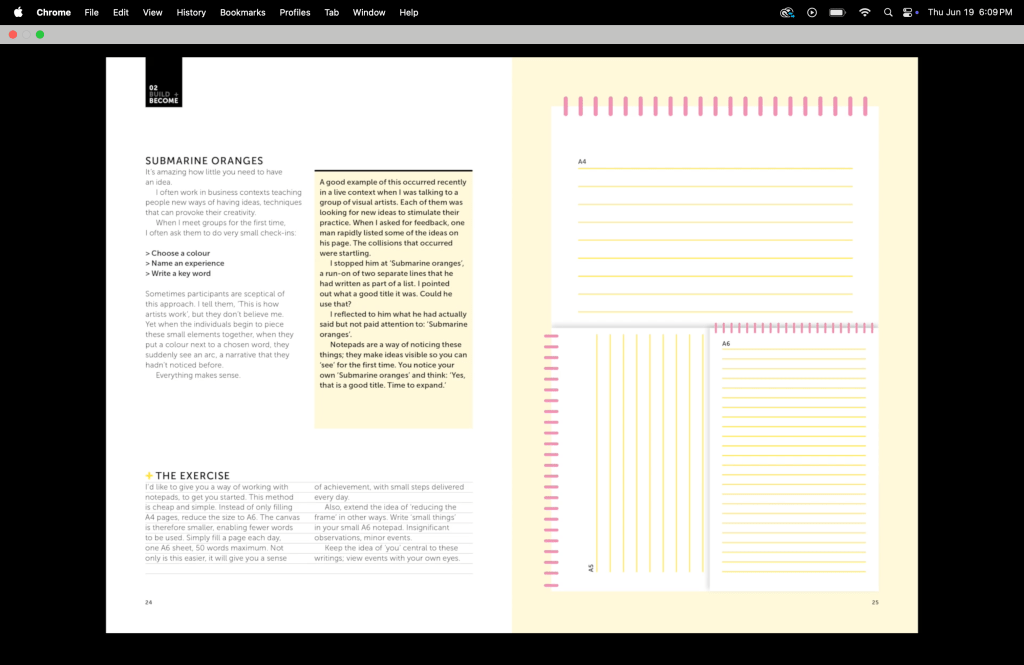Image resolution: width=1024 pixels, height=665 pixels.
Task: Click the Submarine Oranges heading
Action: [x=204, y=160]
